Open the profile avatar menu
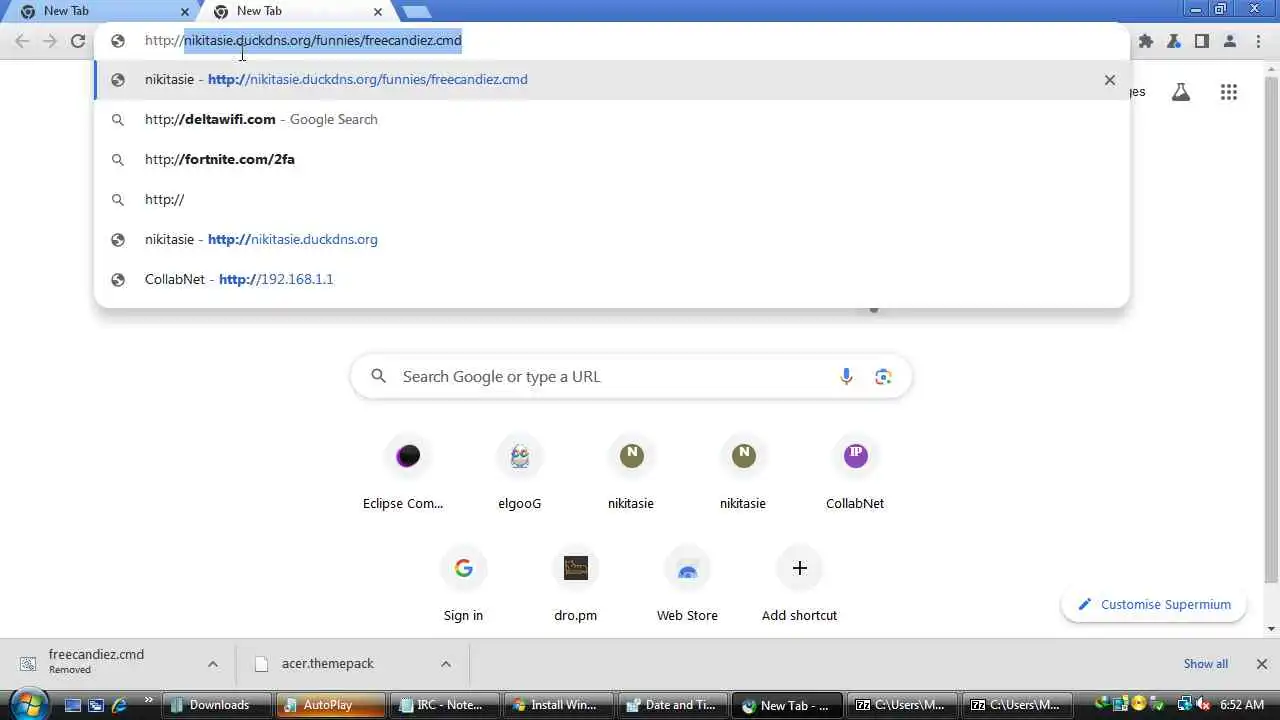 pos(1230,41)
